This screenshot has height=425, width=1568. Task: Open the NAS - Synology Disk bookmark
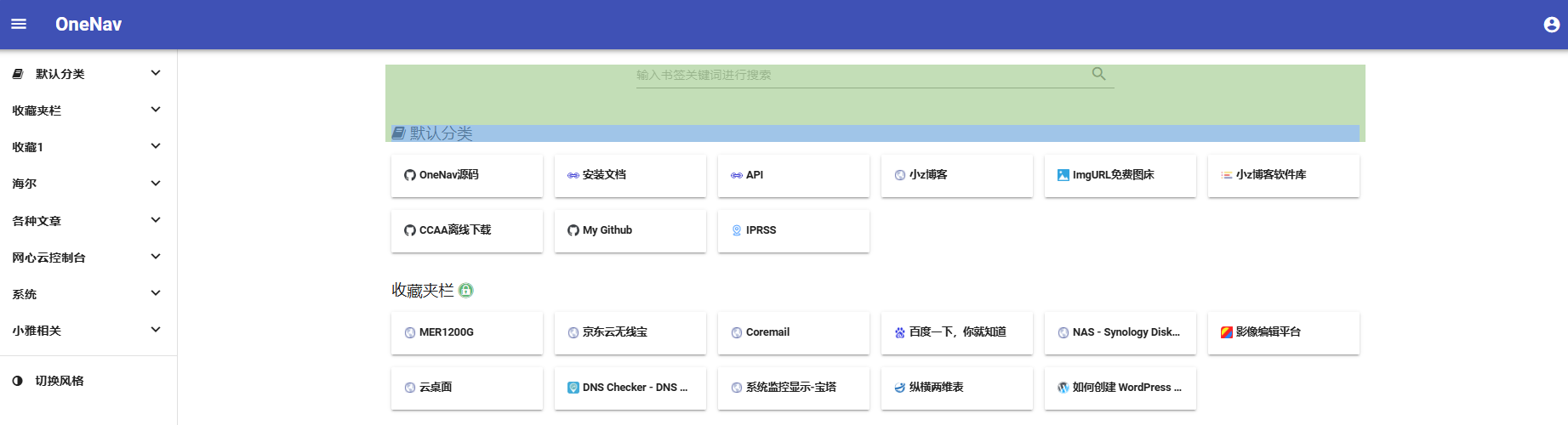tap(1120, 332)
